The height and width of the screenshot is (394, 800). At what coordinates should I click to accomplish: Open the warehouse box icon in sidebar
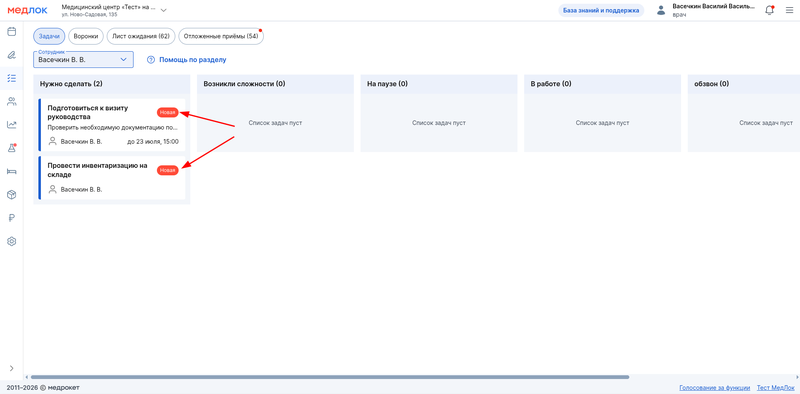(x=11, y=194)
